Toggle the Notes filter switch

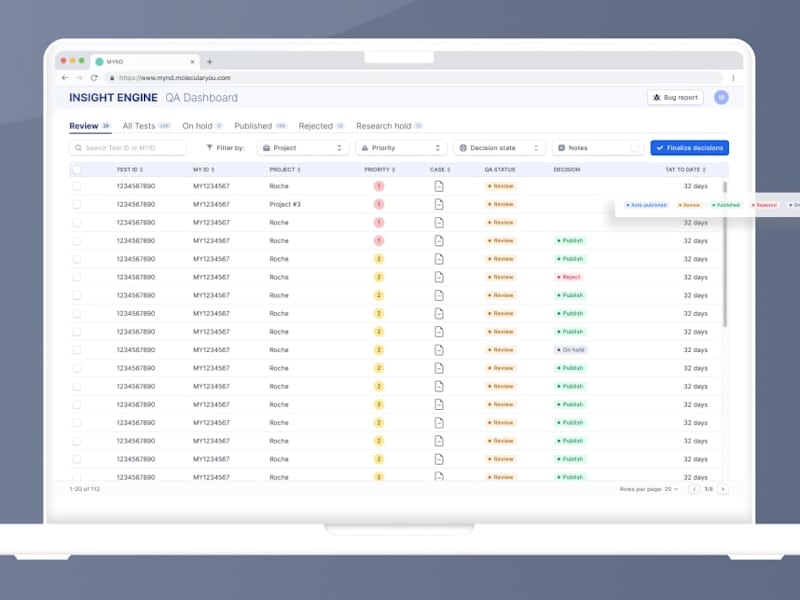click(x=632, y=148)
